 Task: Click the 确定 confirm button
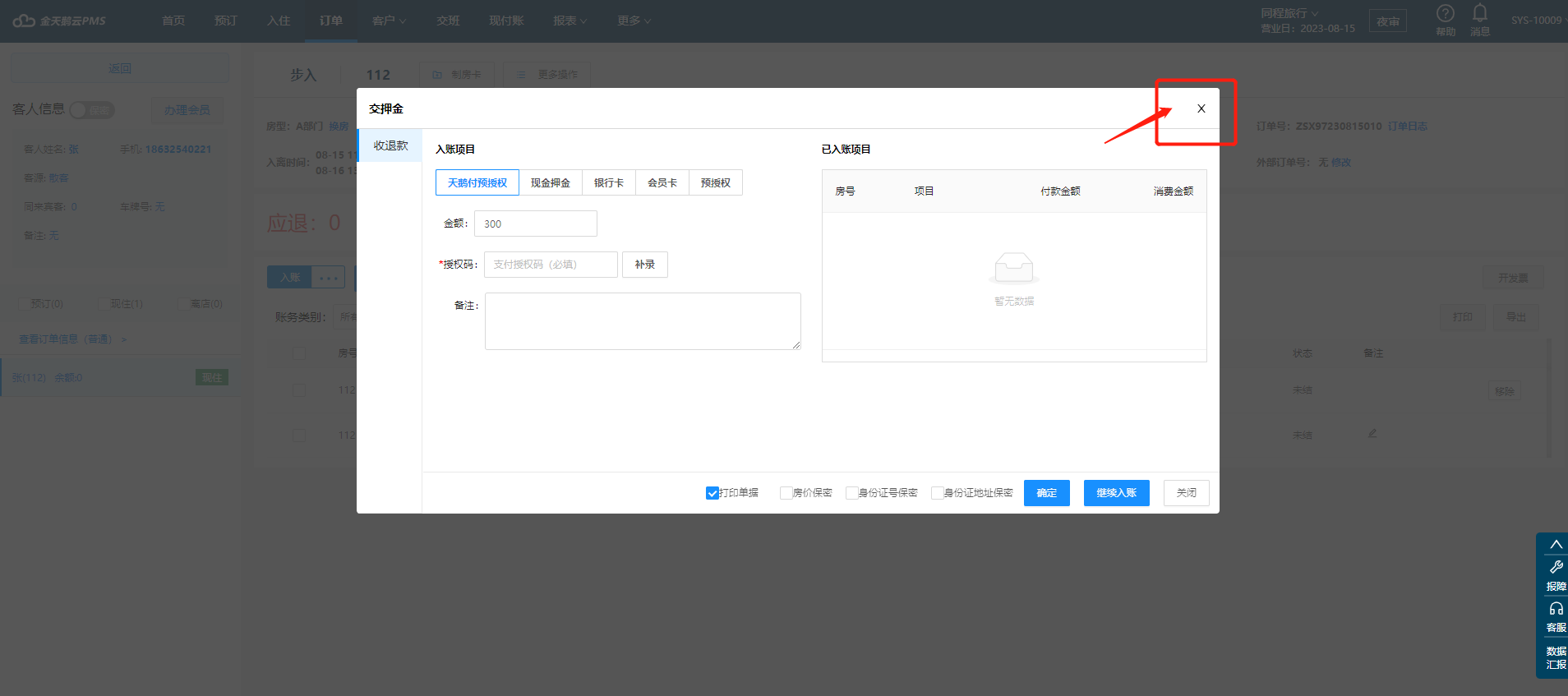coord(1047,493)
